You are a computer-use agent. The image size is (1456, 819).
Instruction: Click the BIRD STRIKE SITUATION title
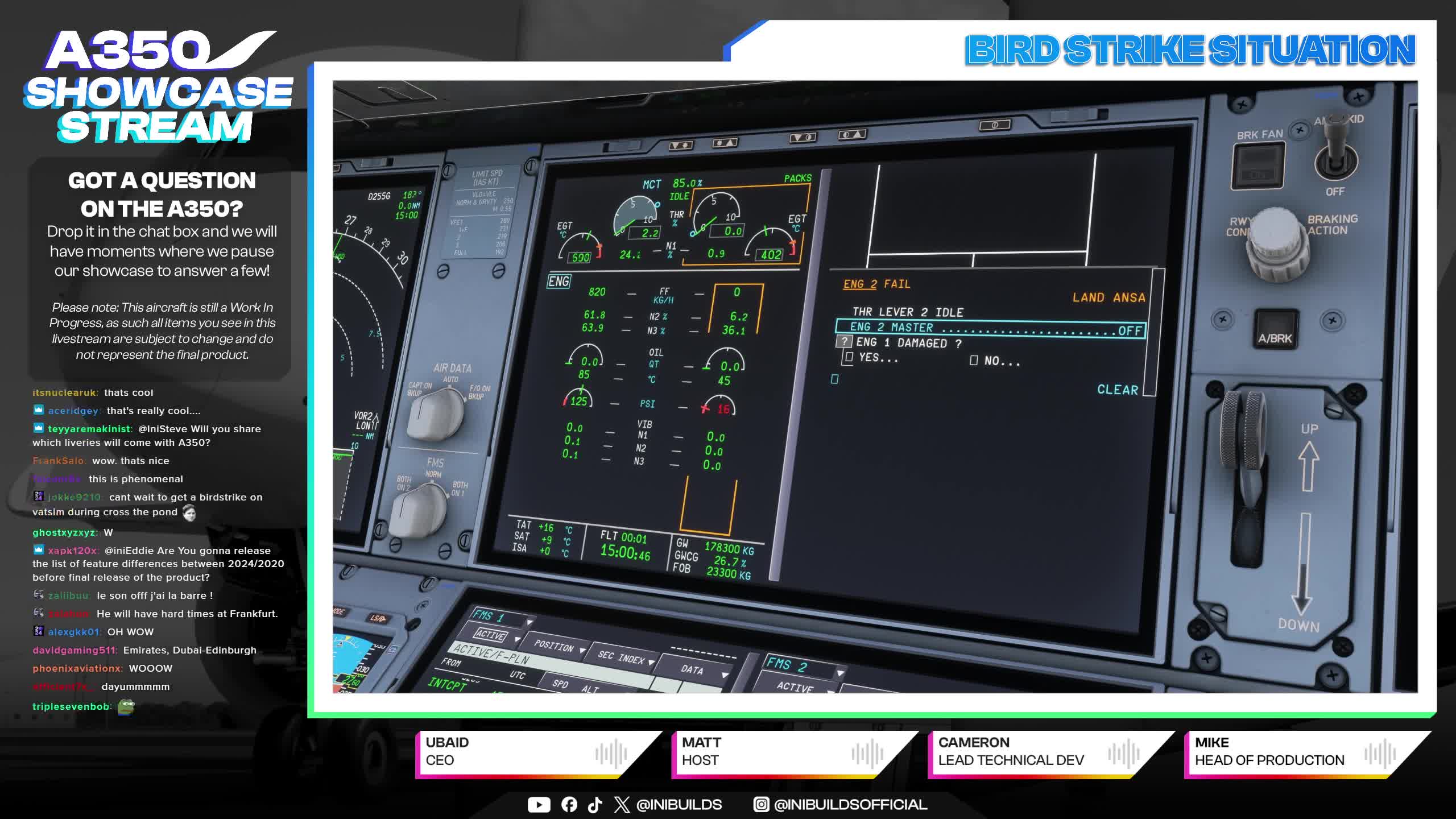pyautogui.click(x=1190, y=49)
